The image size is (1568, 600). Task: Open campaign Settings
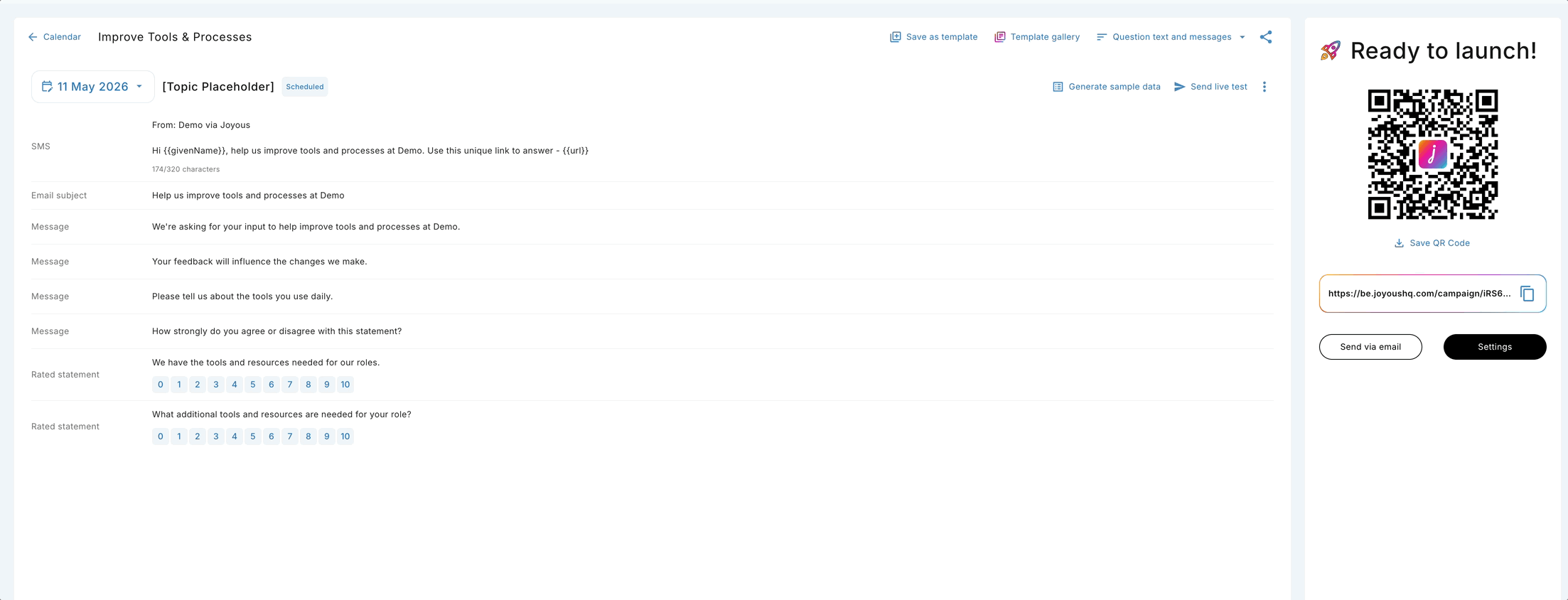[1495, 347]
